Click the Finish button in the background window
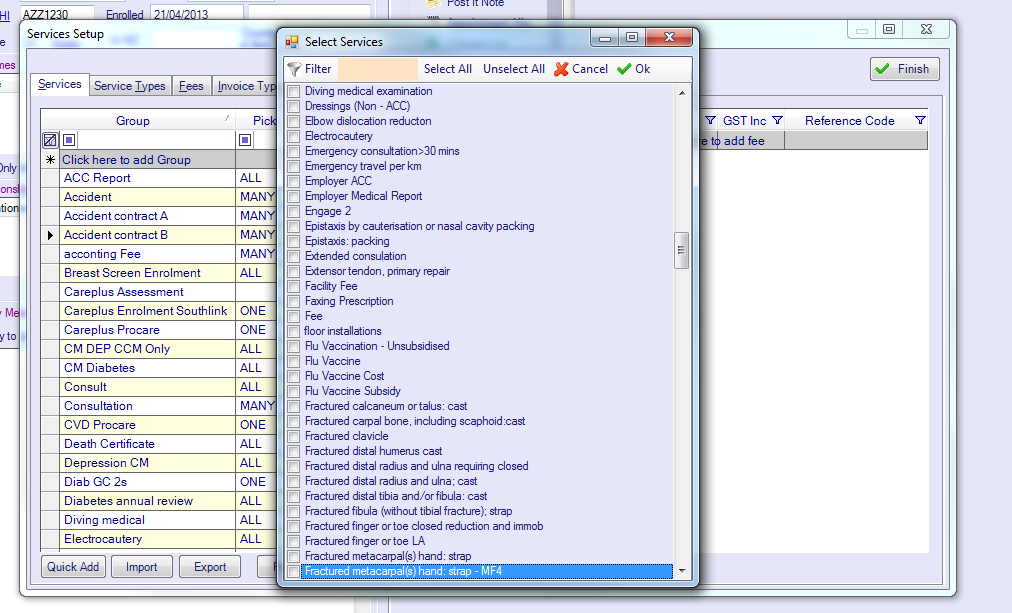The height and width of the screenshot is (613, 1012). pyautogui.click(x=904, y=69)
